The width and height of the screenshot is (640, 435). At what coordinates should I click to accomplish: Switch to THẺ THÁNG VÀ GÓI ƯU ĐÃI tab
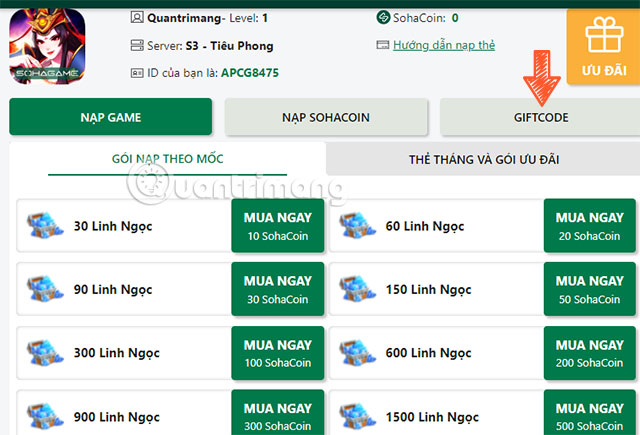point(484,159)
